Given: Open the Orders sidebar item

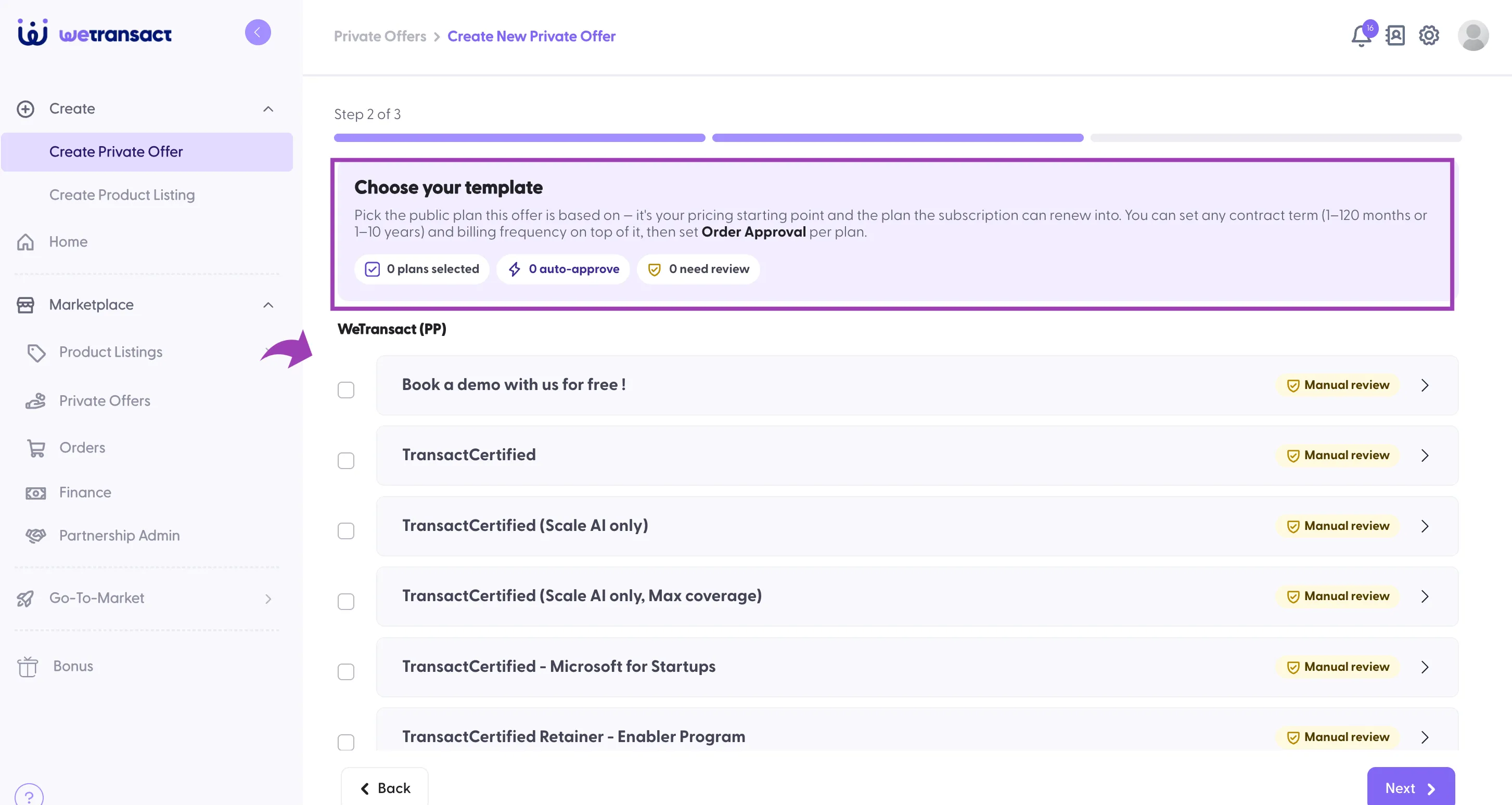Looking at the screenshot, I should (x=82, y=448).
